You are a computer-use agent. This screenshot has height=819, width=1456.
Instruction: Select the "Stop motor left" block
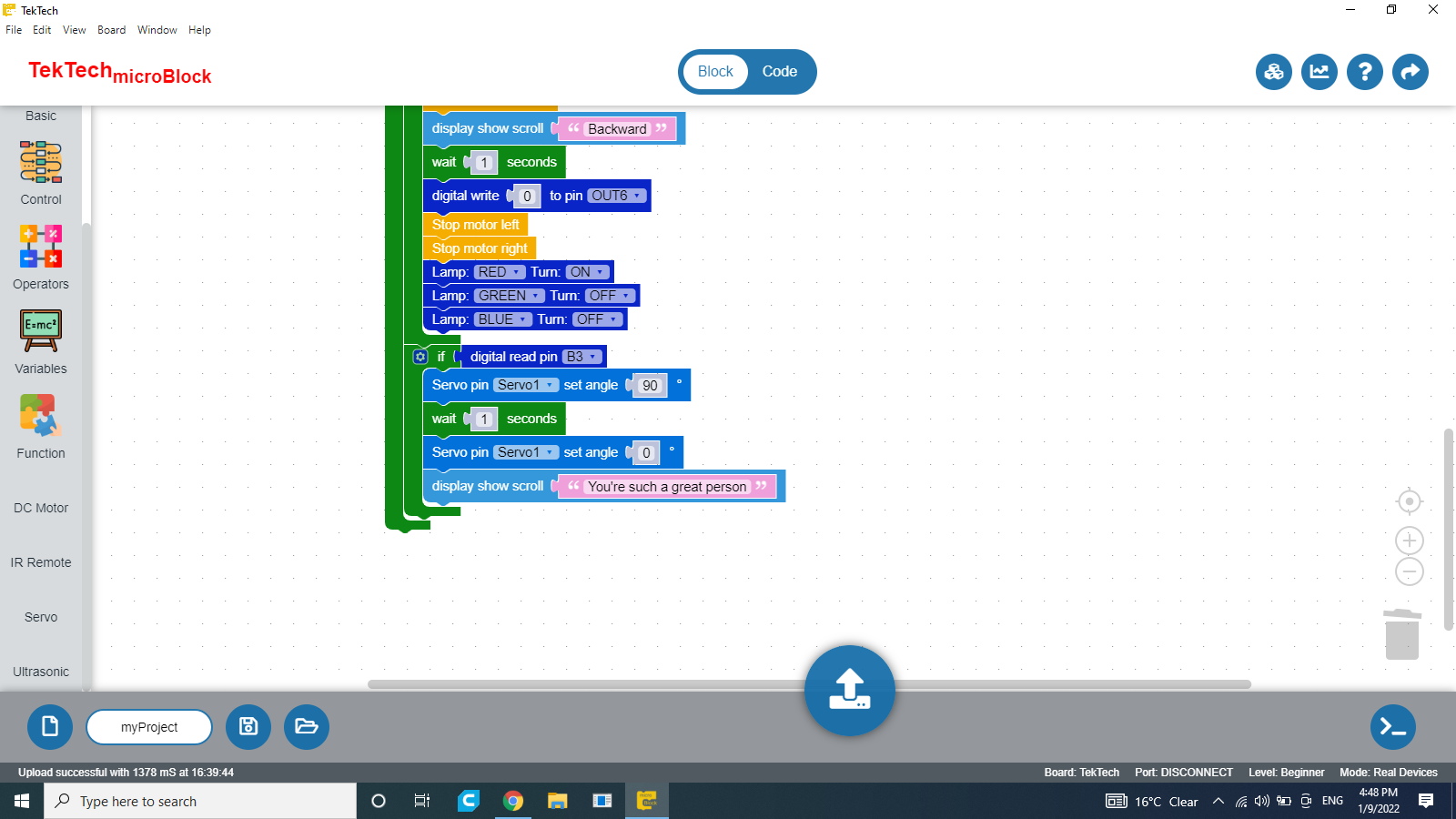coord(475,225)
